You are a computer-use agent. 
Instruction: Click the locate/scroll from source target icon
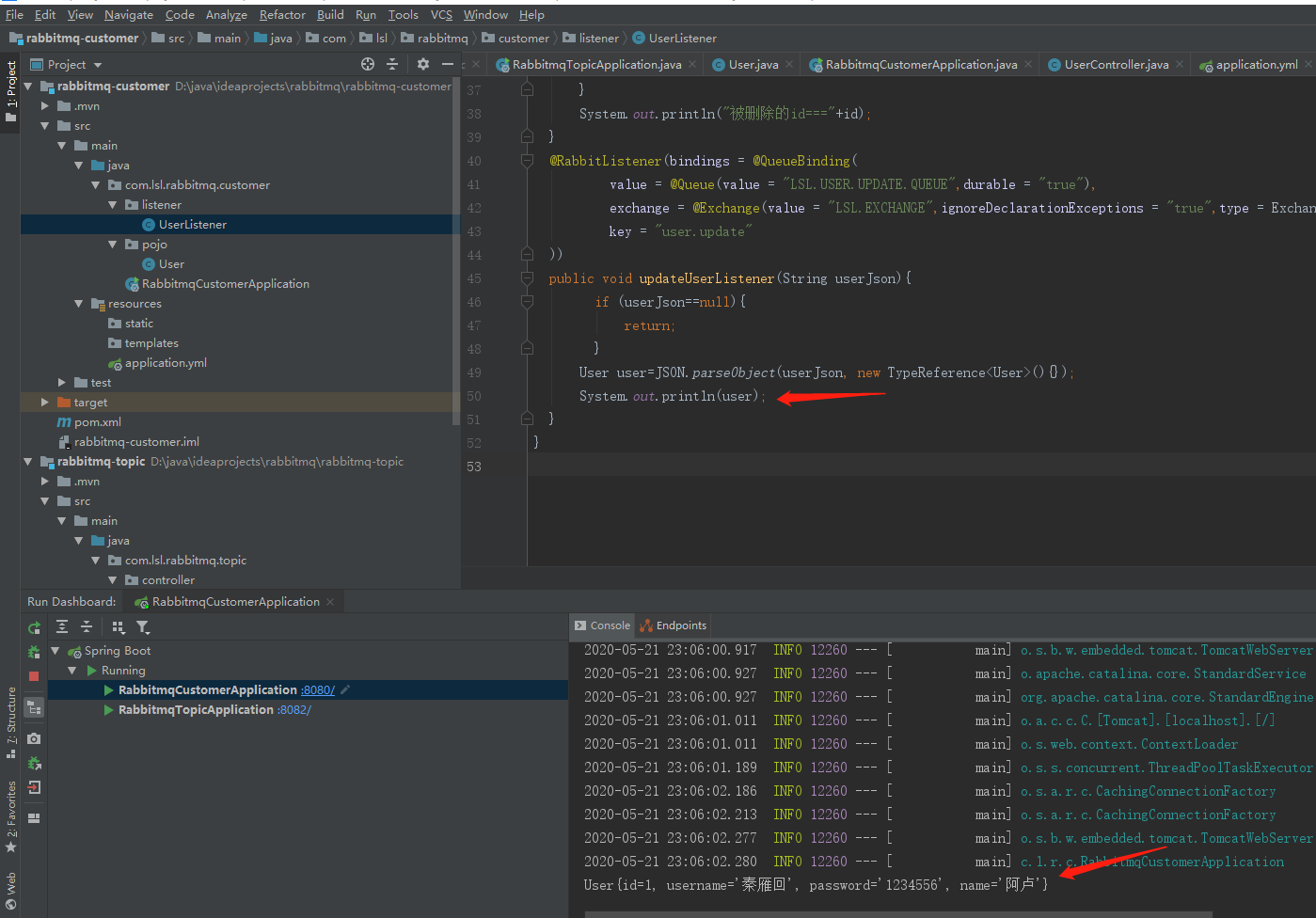click(368, 64)
